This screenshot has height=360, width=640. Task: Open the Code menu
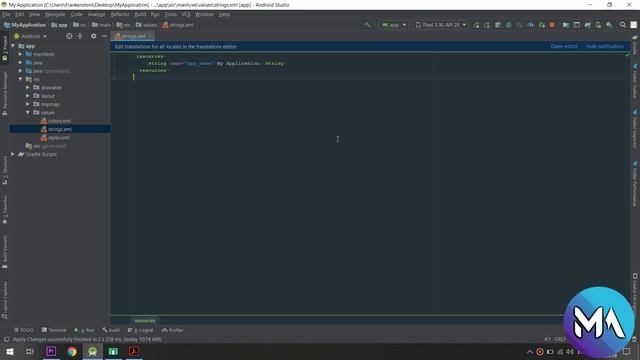[x=76, y=14]
